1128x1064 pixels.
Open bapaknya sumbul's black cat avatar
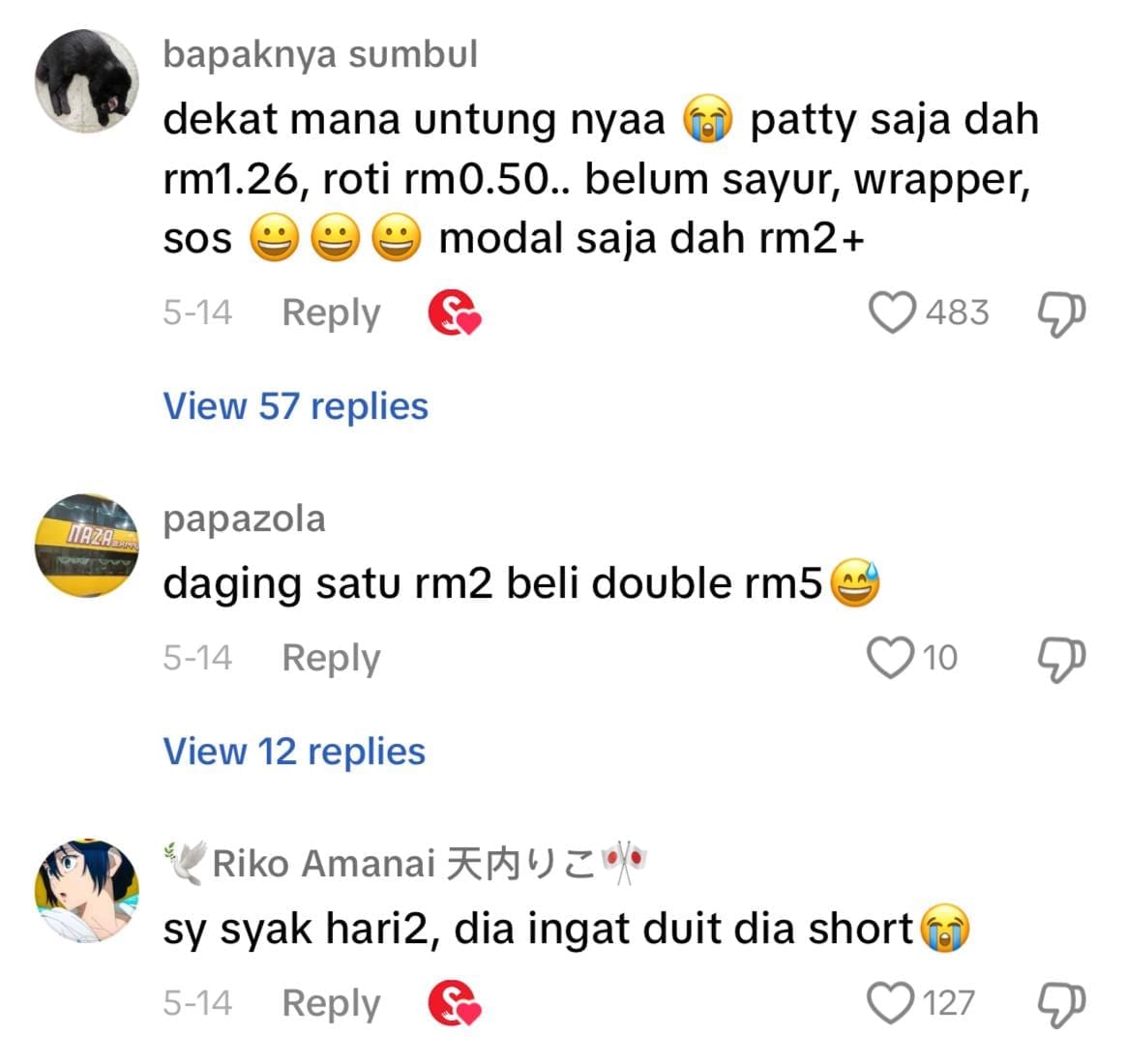(x=87, y=81)
